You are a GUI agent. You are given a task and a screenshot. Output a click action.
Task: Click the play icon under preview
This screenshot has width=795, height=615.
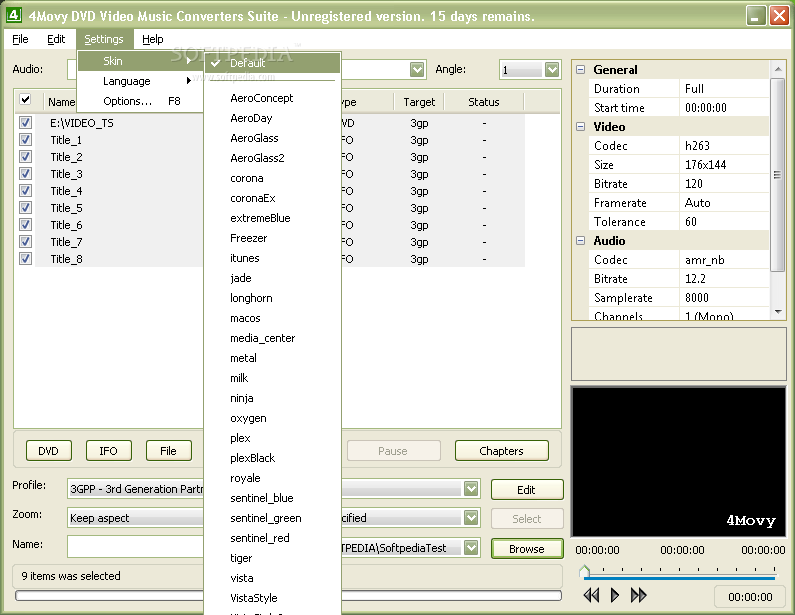click(x=615, y=595)
